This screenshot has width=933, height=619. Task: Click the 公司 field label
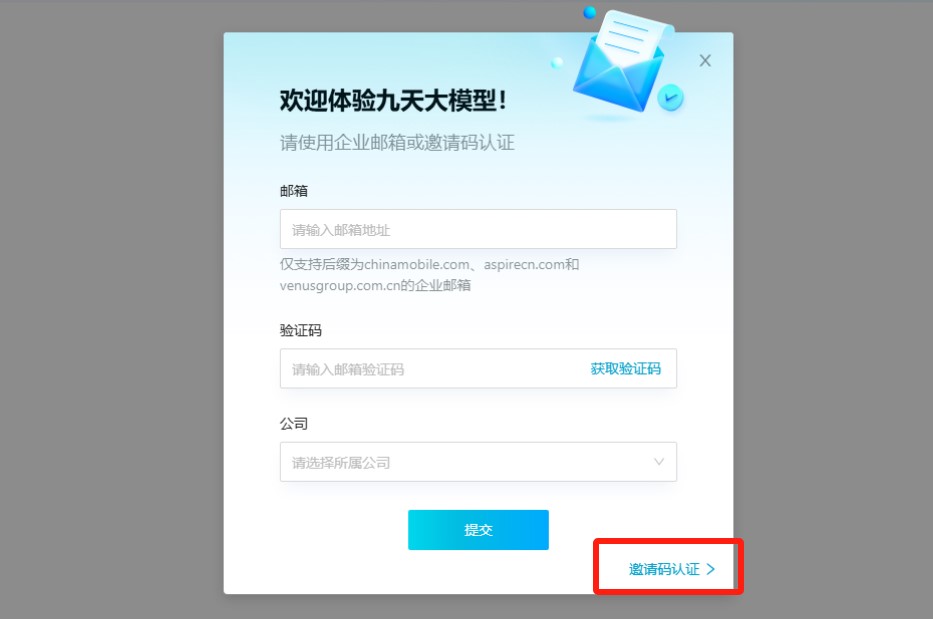(294, 424)
